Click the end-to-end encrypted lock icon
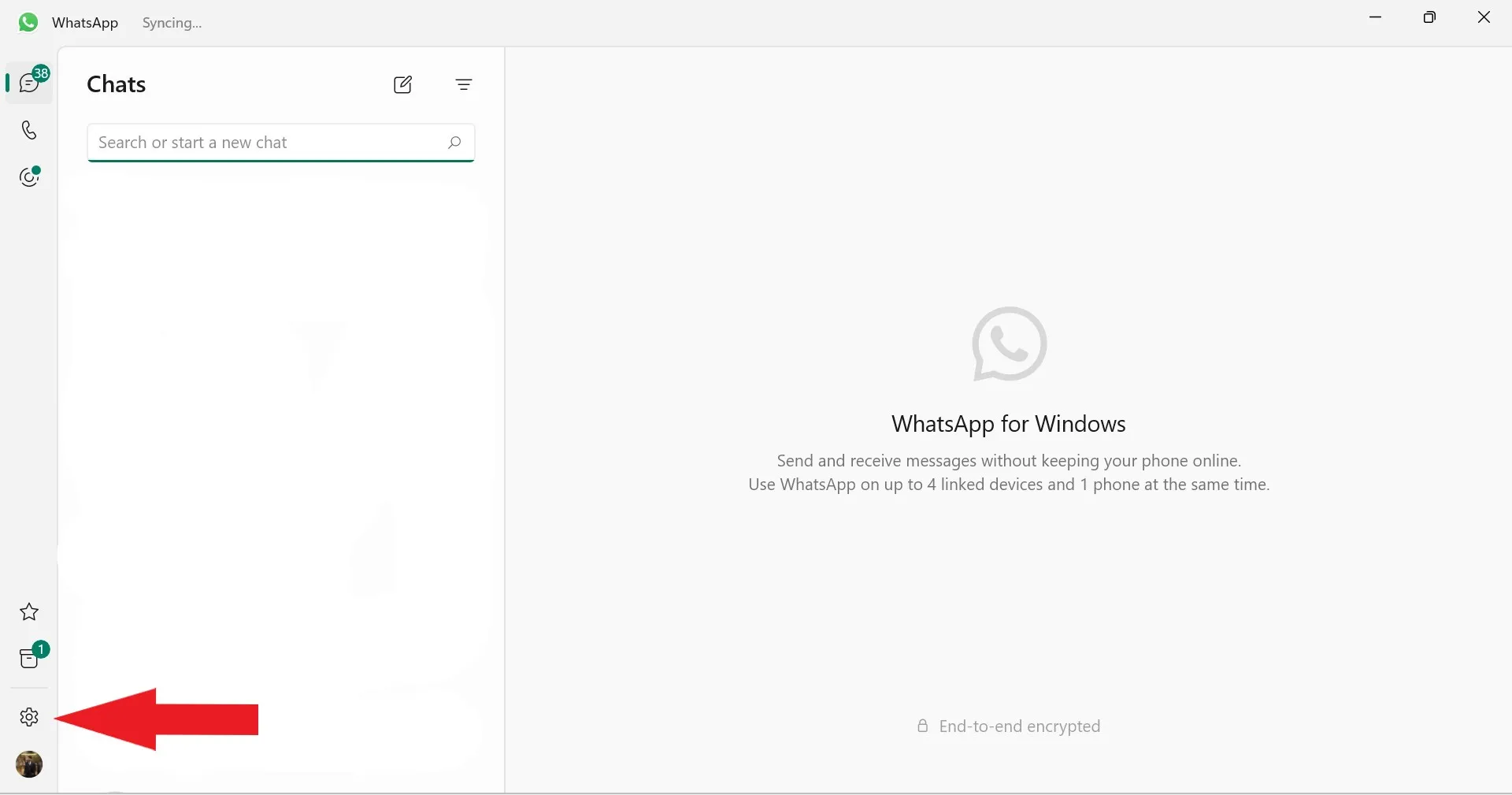 pos(923,726)
